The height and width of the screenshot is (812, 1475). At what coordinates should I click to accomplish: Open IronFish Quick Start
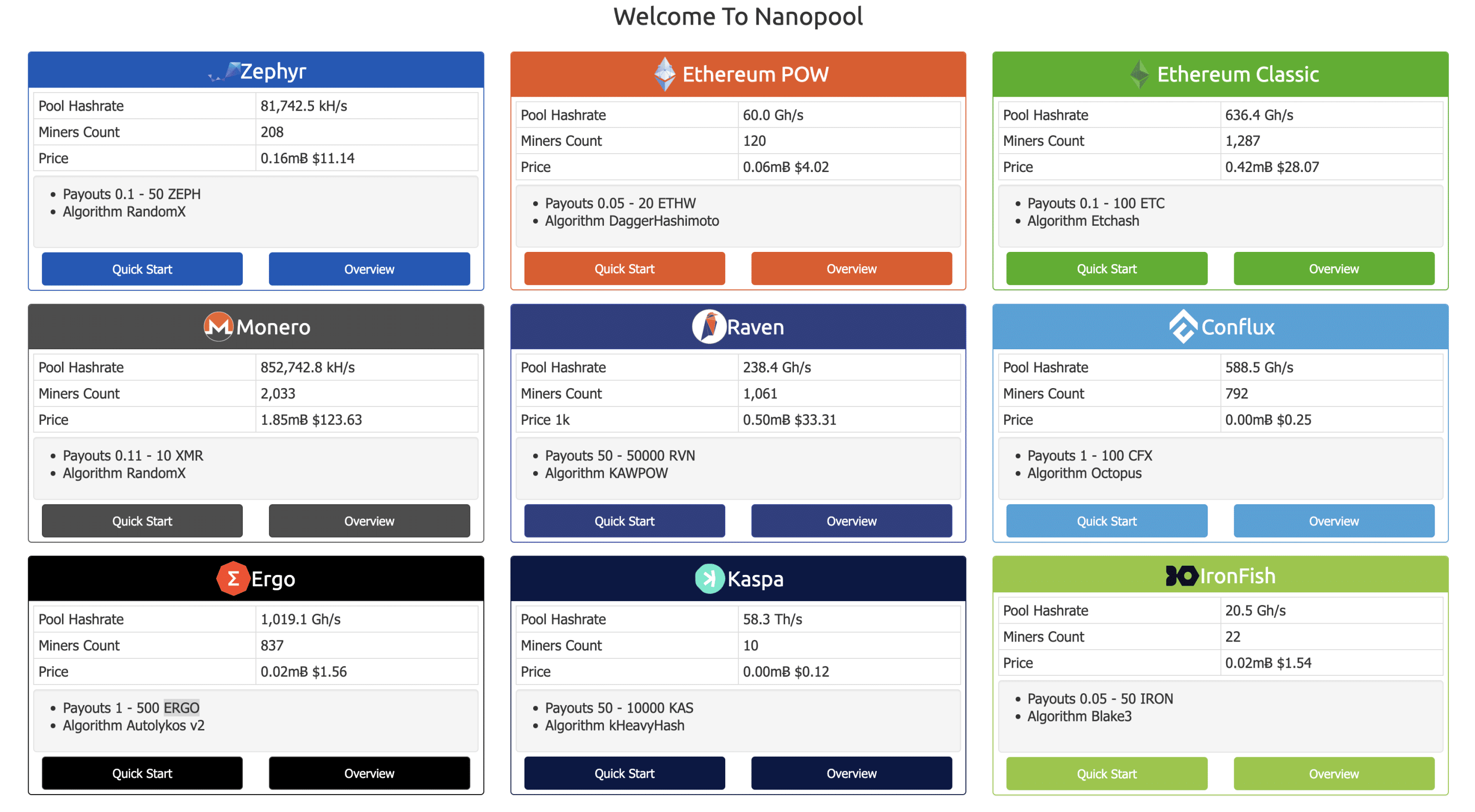point(1107,774)
